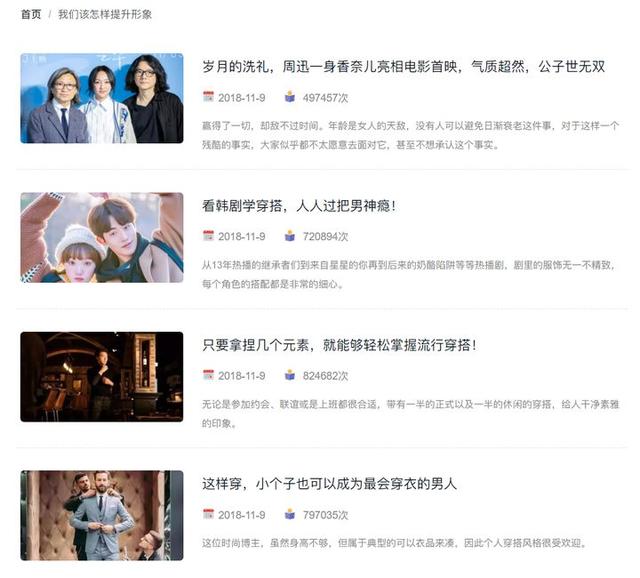Click the summary text starting 从13年热播的继承者们
The height and width of the screenshot is (578, 640).
click(x=409, y=274)
